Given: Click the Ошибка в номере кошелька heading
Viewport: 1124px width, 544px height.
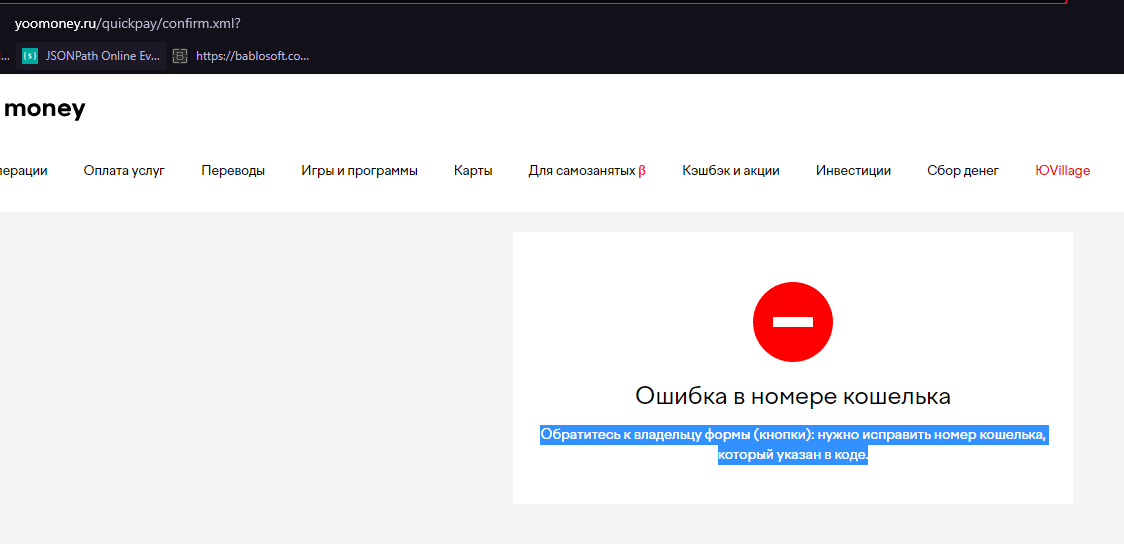Looking at the screenshot, I should click(793, 396).
